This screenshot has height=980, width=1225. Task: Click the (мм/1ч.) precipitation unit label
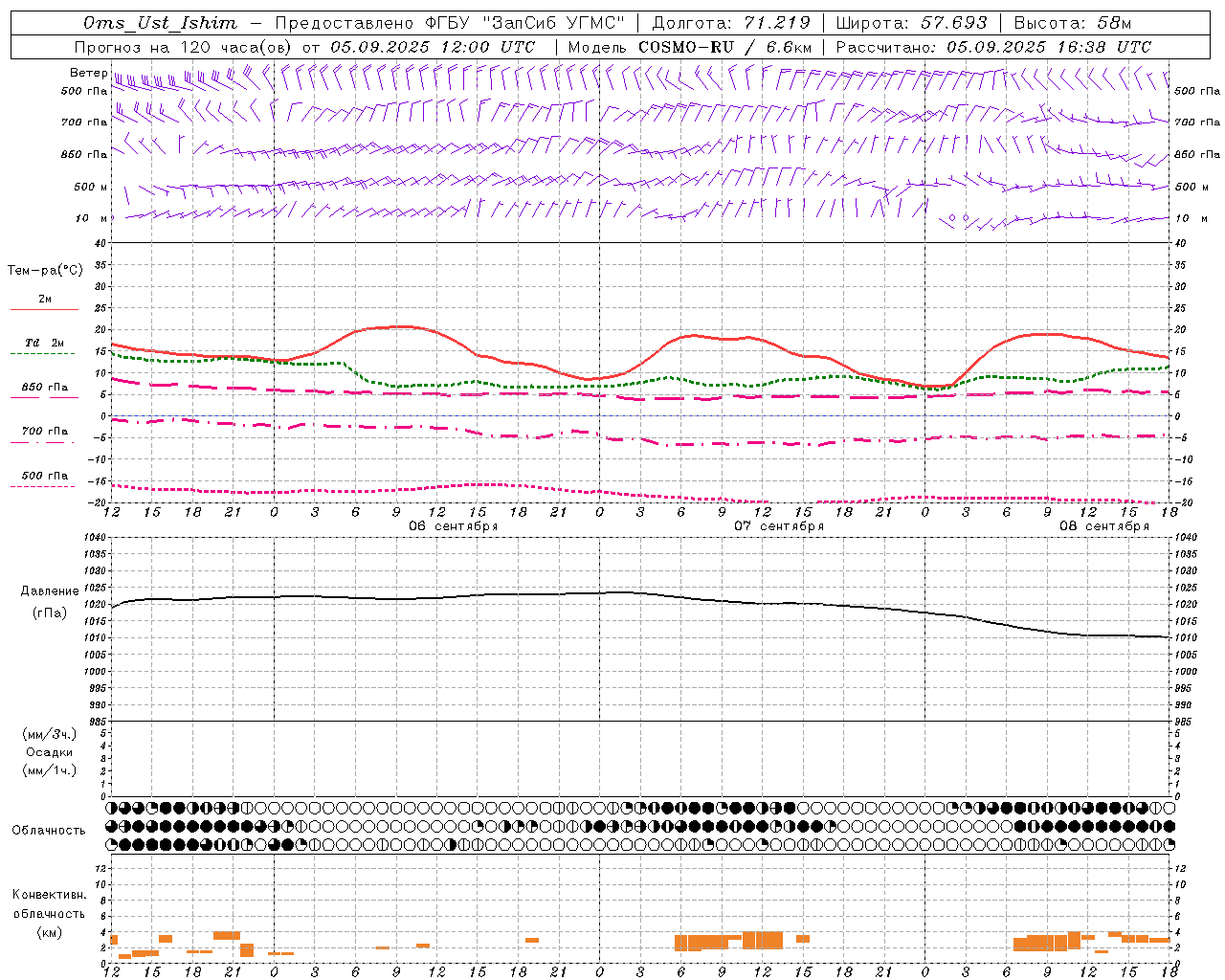pos(50,770)
